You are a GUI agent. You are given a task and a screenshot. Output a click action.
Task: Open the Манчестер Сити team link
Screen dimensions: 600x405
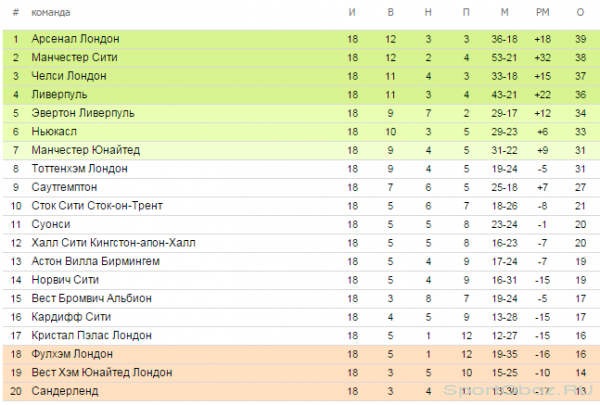click(74, 57)
